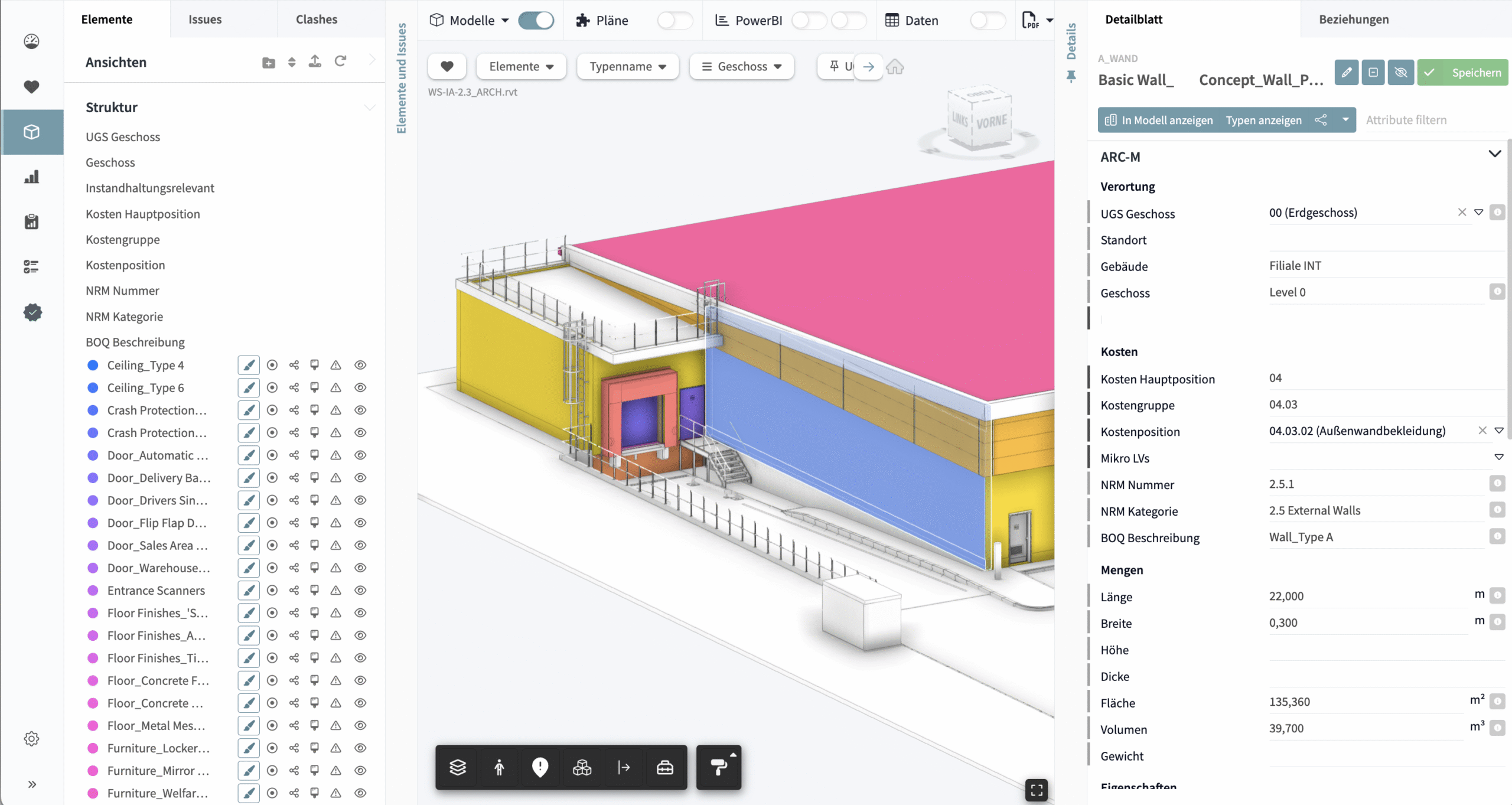Open the Typenname dropdown
Screen dimensions: 1512x805
coord(627,67)
